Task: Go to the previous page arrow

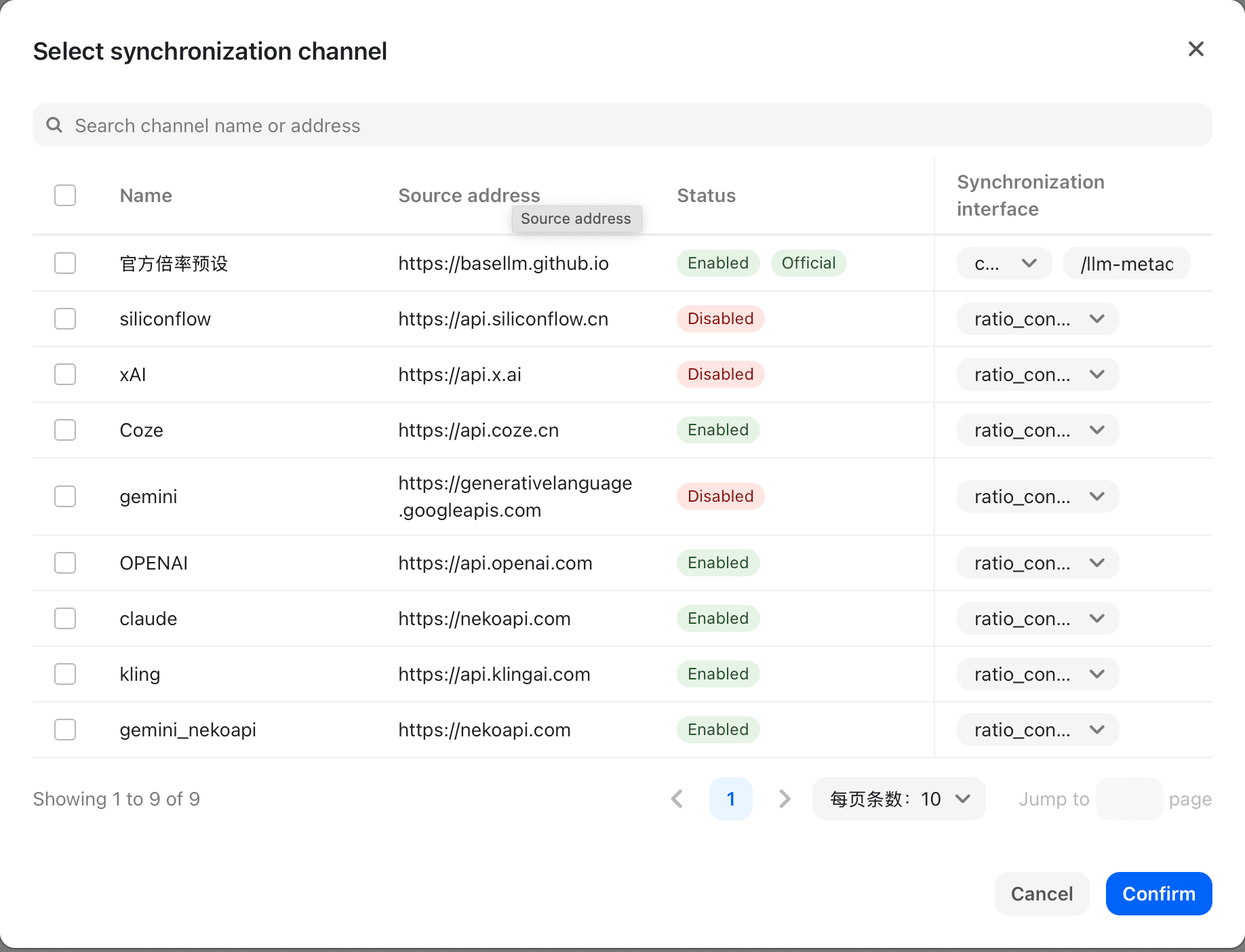Action: point(677,799)
